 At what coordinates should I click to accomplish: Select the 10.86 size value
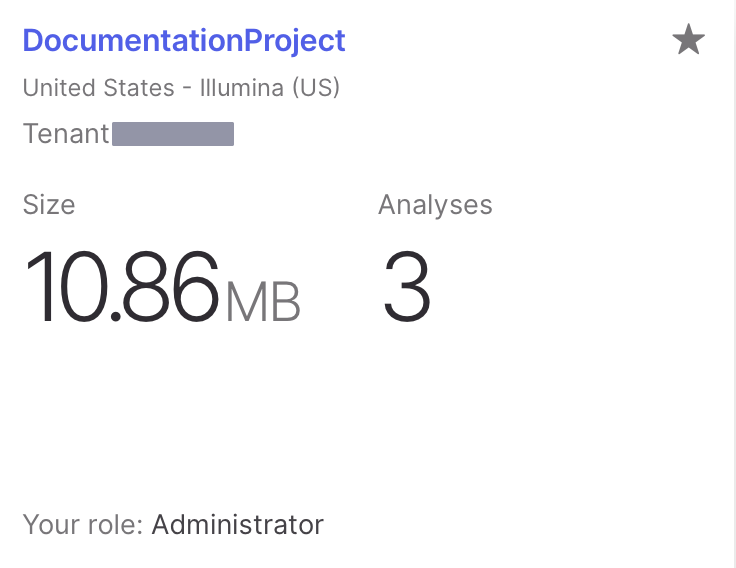[120, 288]
